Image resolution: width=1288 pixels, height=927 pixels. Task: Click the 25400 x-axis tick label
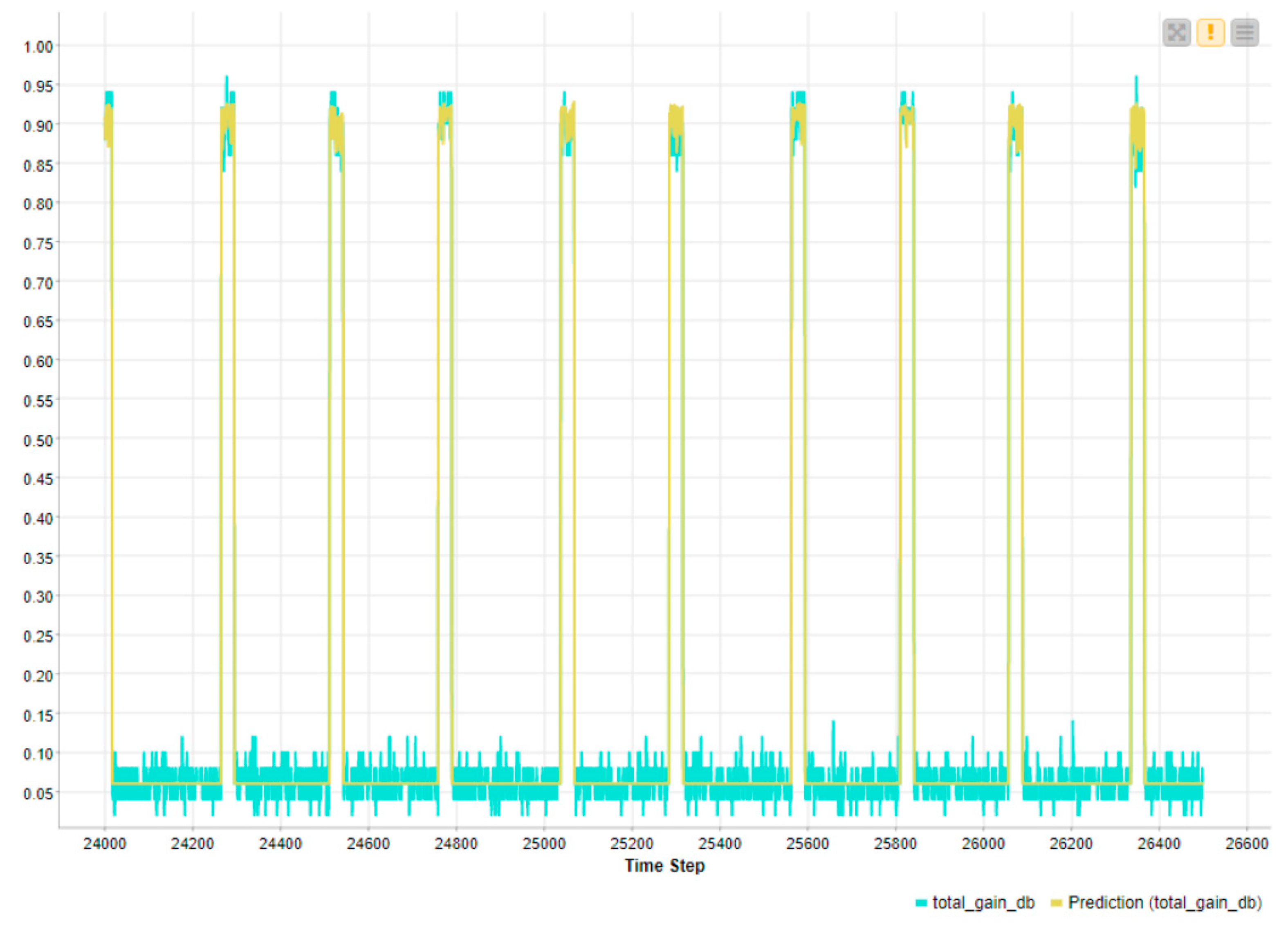coord(720,844)
